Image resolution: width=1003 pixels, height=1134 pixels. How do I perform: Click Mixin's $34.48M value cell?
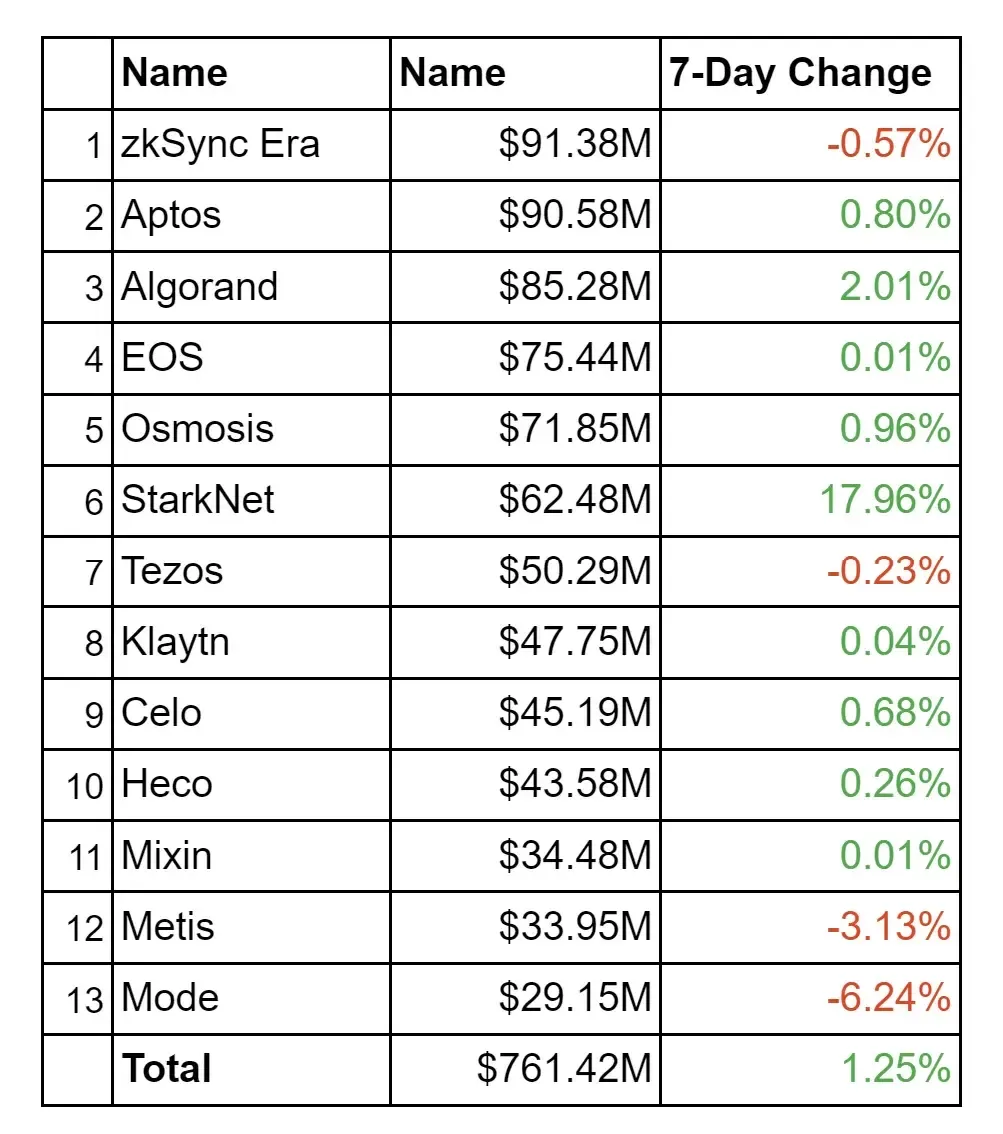[x=575, y=856]
